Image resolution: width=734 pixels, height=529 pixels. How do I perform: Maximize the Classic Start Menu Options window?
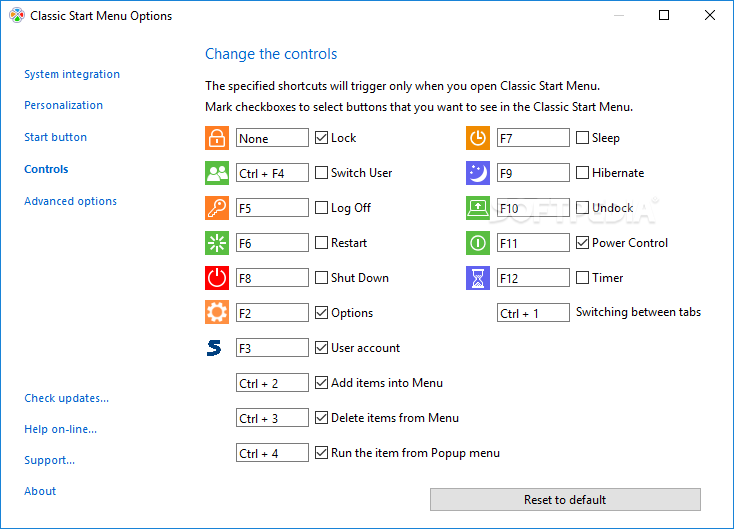pos(664,15)
